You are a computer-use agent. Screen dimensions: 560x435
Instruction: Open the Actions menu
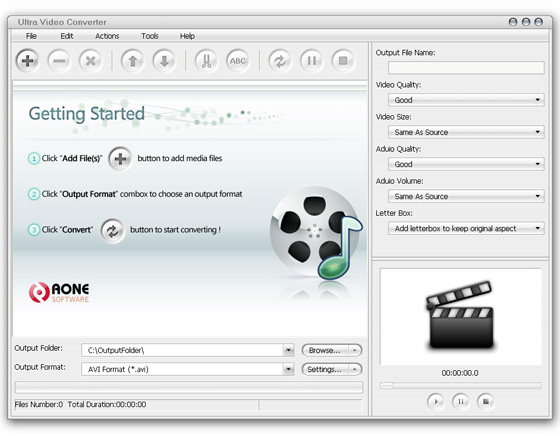click(107, 36)
